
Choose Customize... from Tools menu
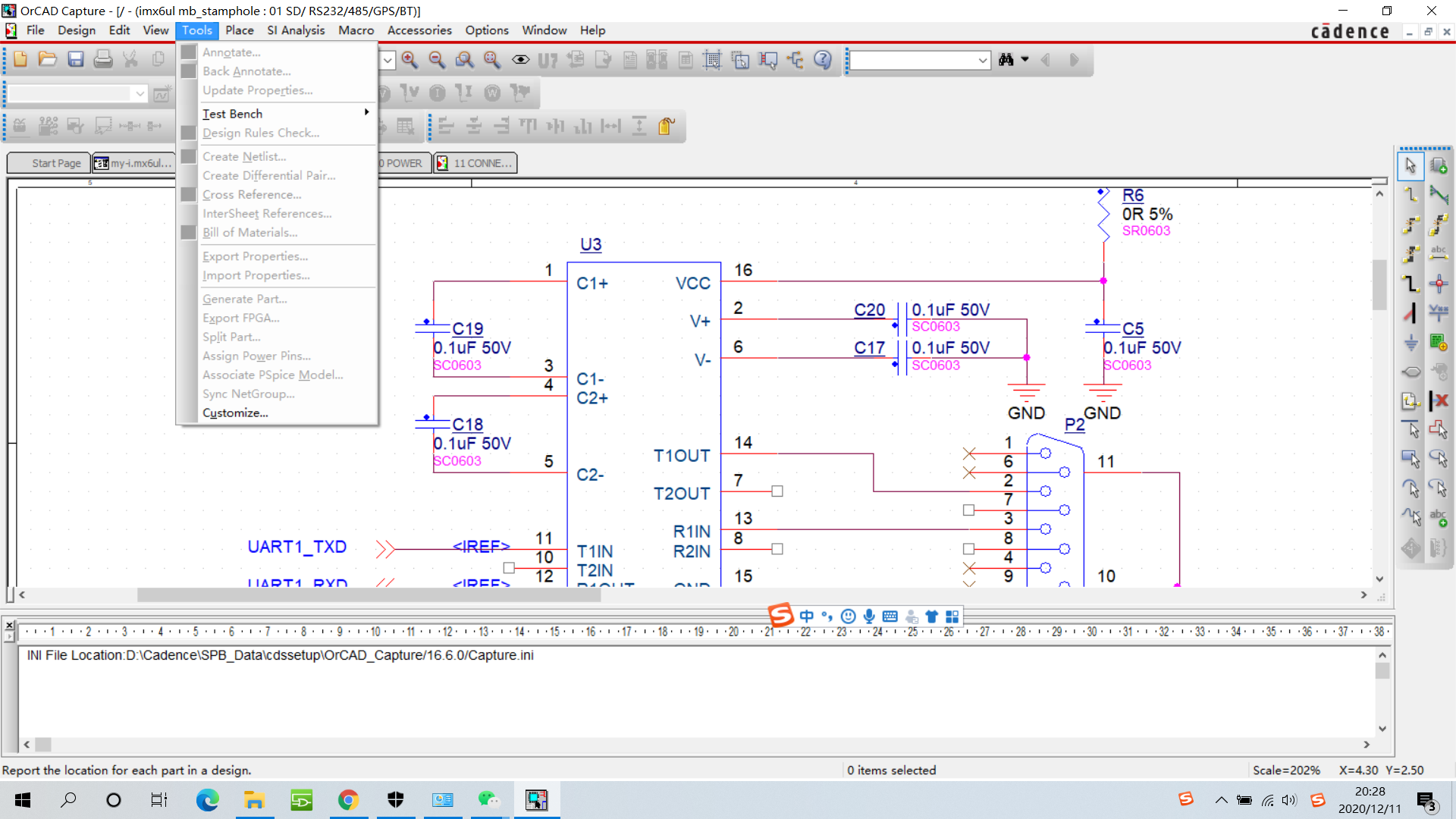tap(235, 413)
